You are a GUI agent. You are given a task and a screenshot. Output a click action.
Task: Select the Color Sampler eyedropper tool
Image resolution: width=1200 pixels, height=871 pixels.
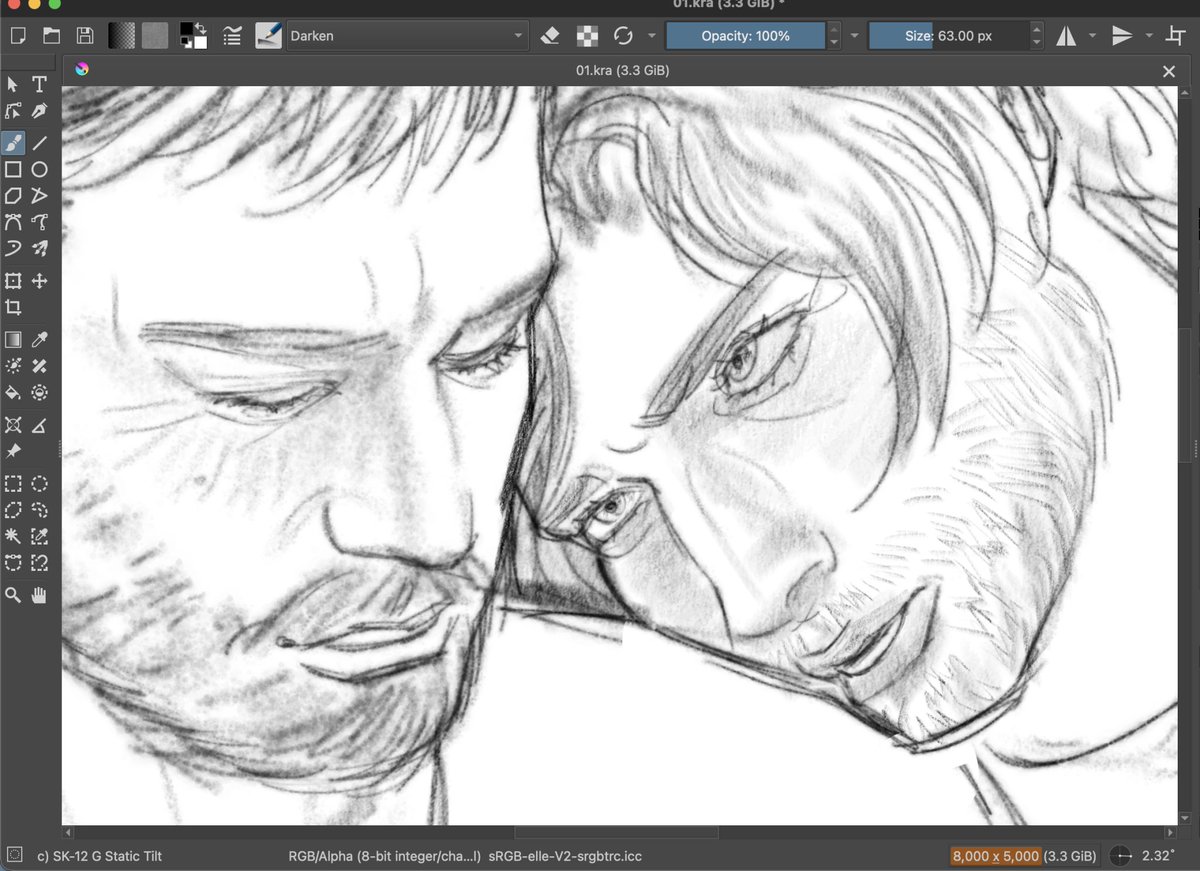(39, 340)
